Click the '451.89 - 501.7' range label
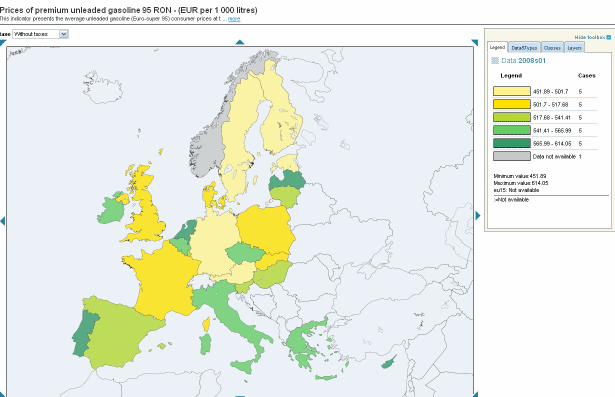The image size is (615, 397). tap(550, 91)
